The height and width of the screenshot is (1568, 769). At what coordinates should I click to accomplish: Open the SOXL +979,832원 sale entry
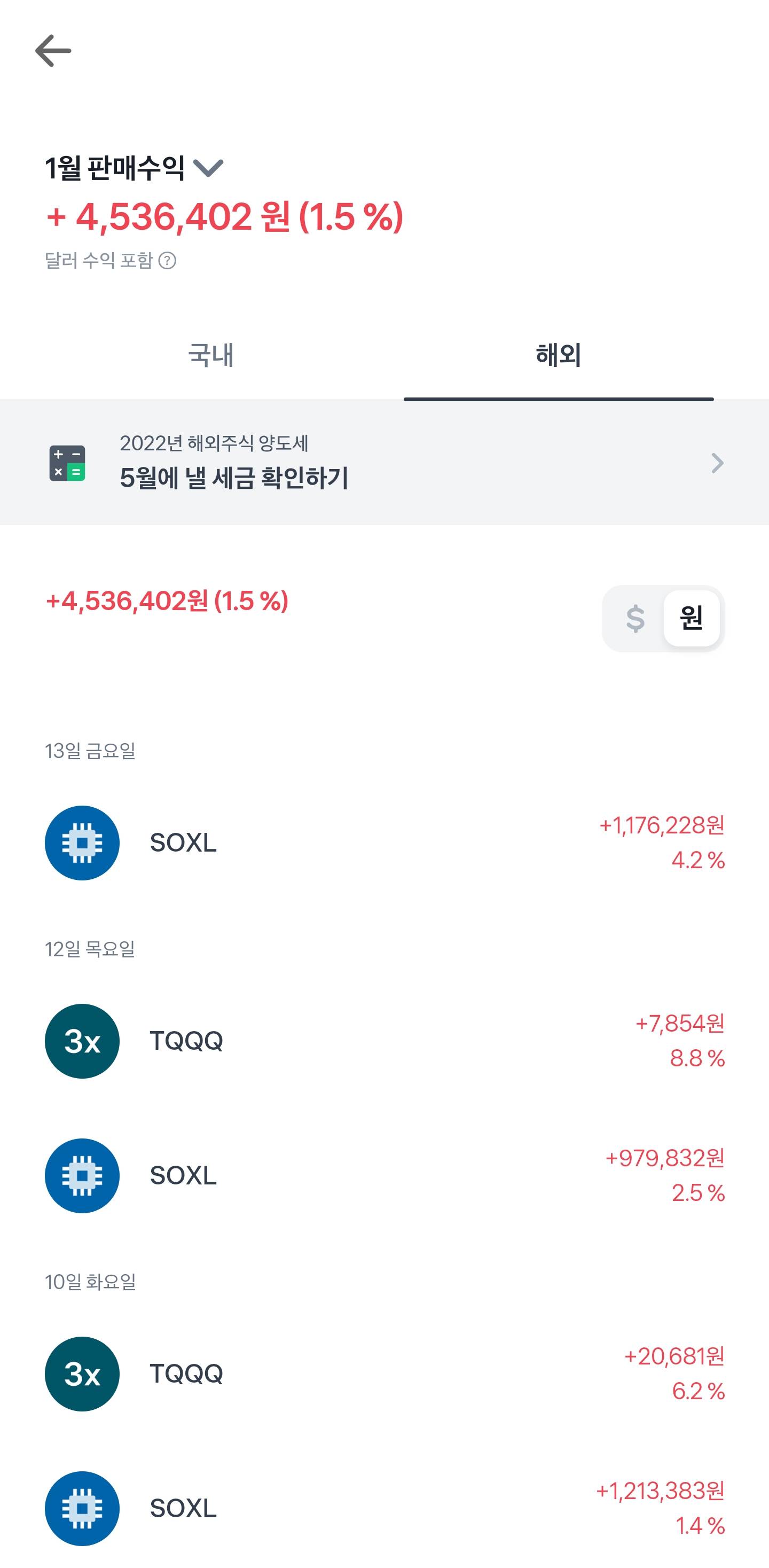point(384,1175)
